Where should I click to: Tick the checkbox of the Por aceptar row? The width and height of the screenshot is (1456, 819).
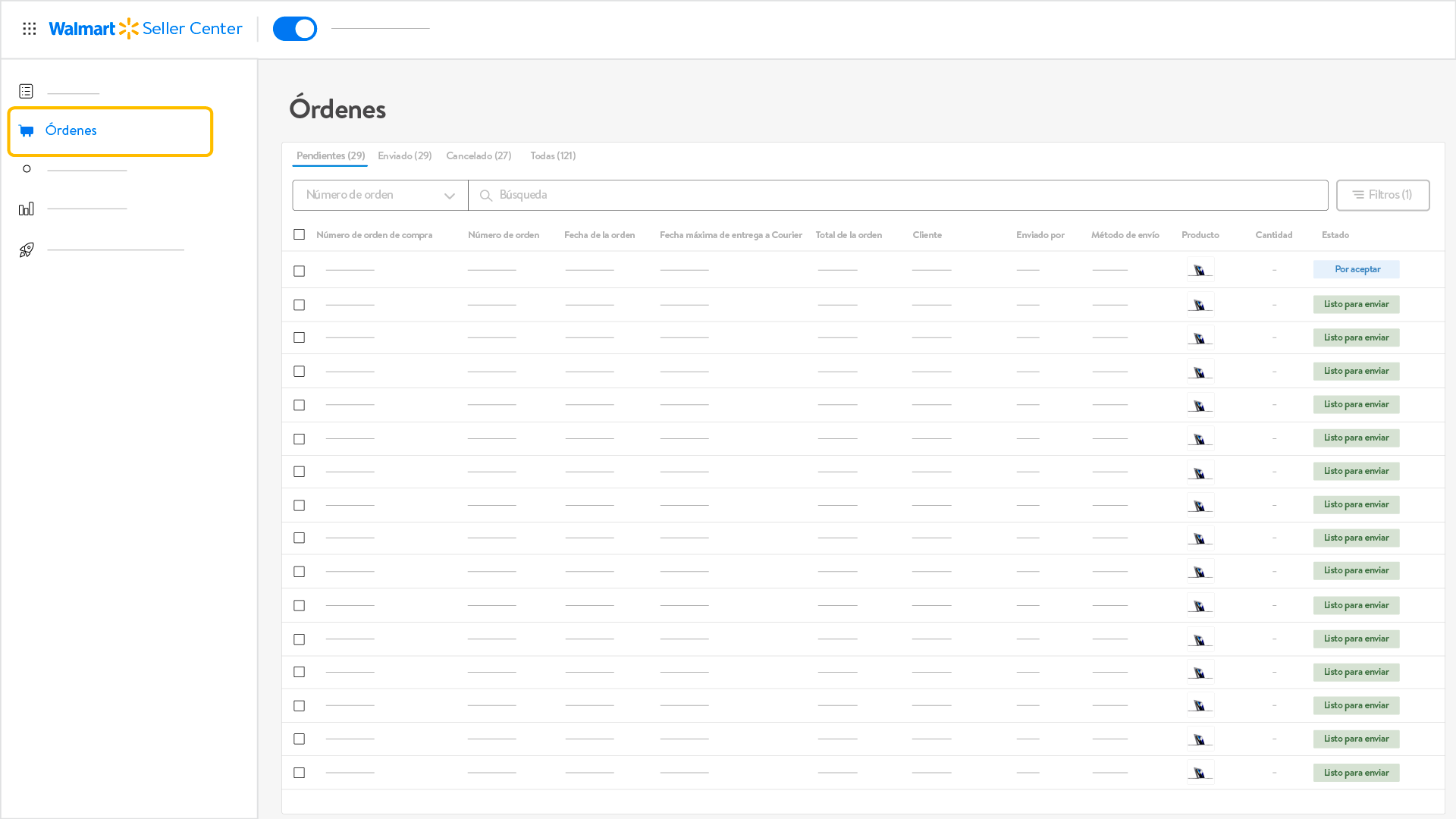pyautogui.click(x=300, y=271)
